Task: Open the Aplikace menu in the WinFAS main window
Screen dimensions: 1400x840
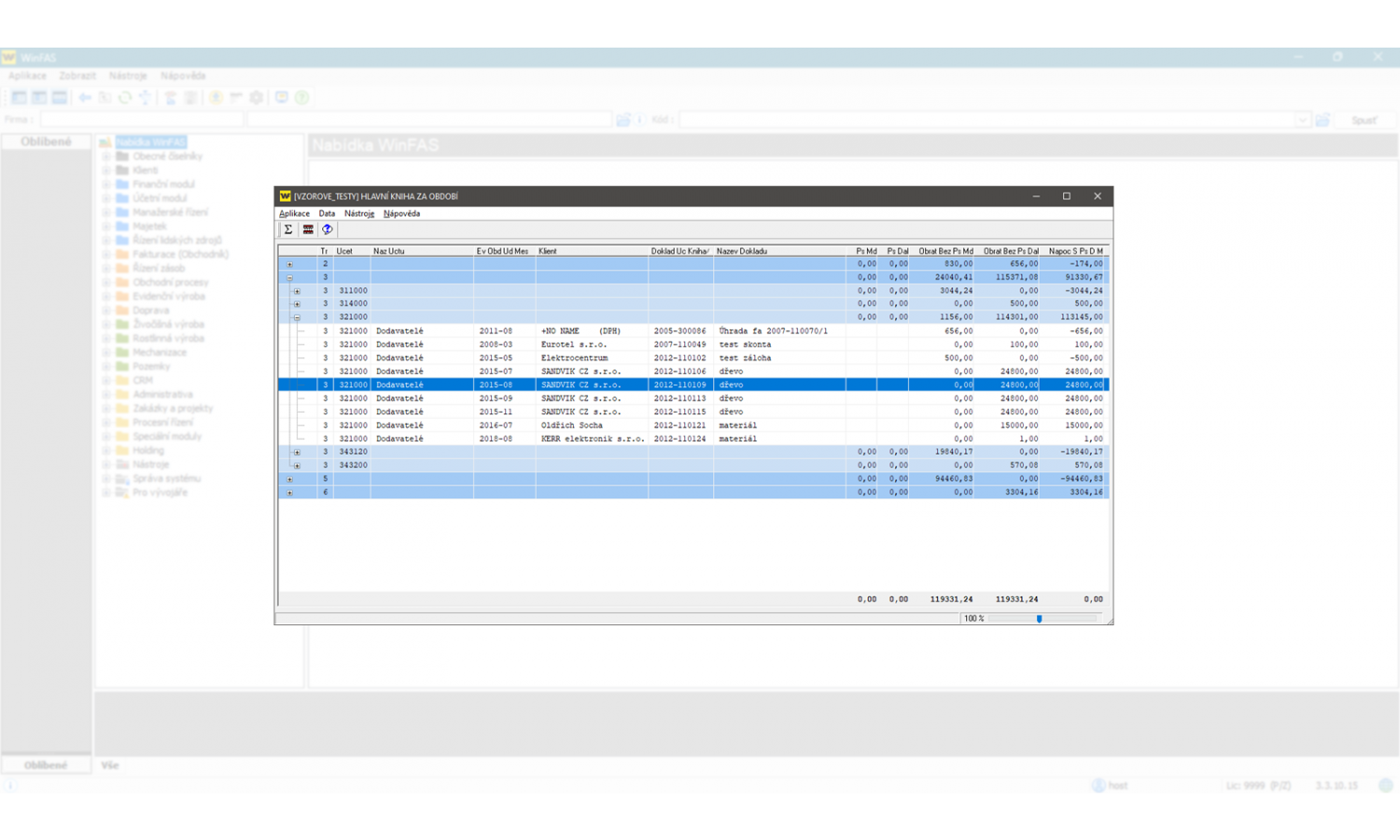Action: 27,76
